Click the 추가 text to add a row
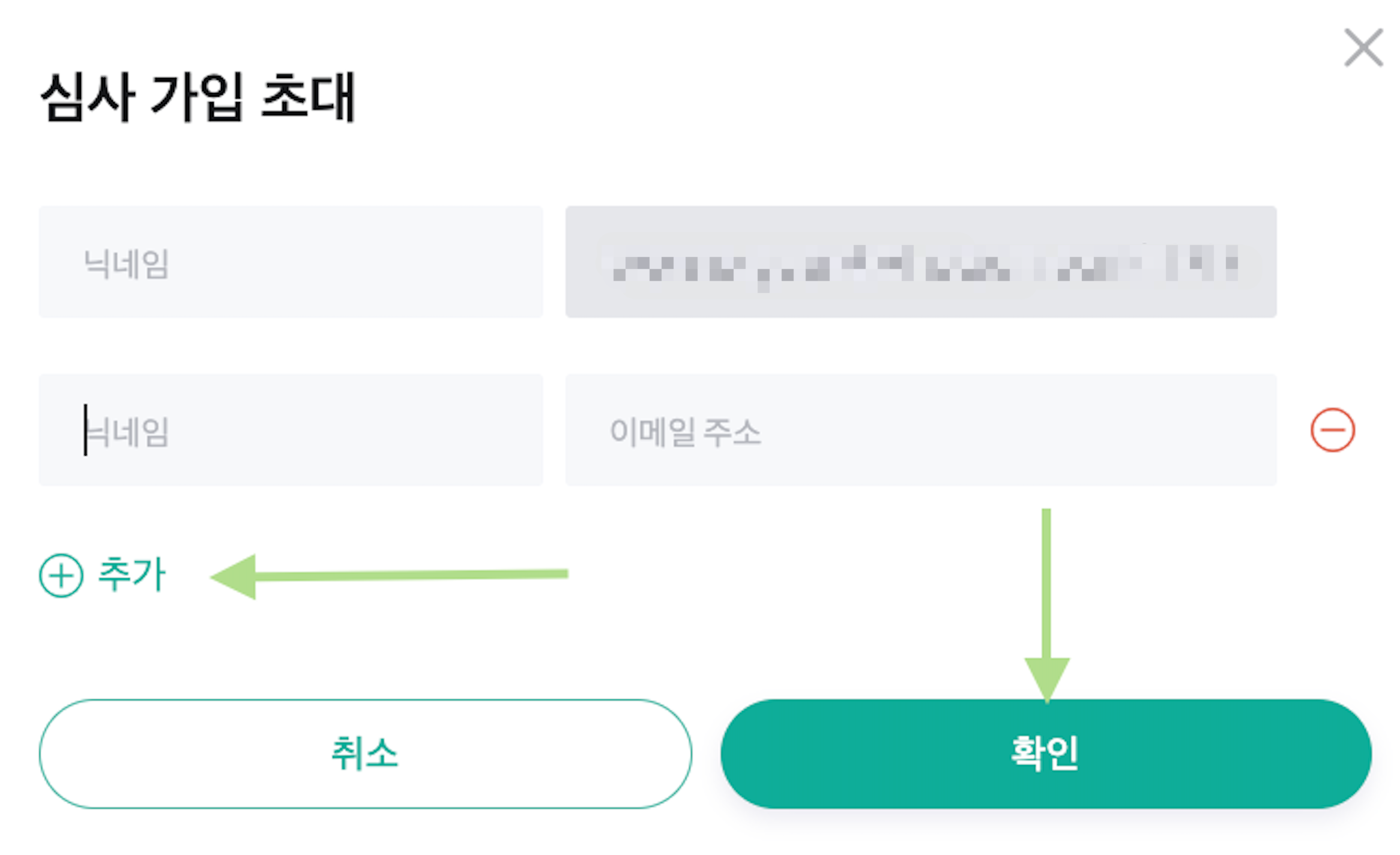 (x=132, y=575)
